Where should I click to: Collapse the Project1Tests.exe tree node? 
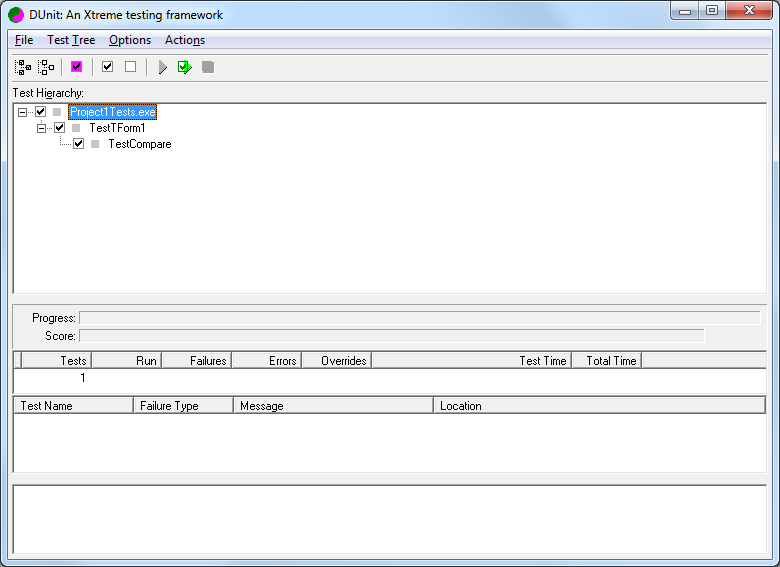point(22,112)
